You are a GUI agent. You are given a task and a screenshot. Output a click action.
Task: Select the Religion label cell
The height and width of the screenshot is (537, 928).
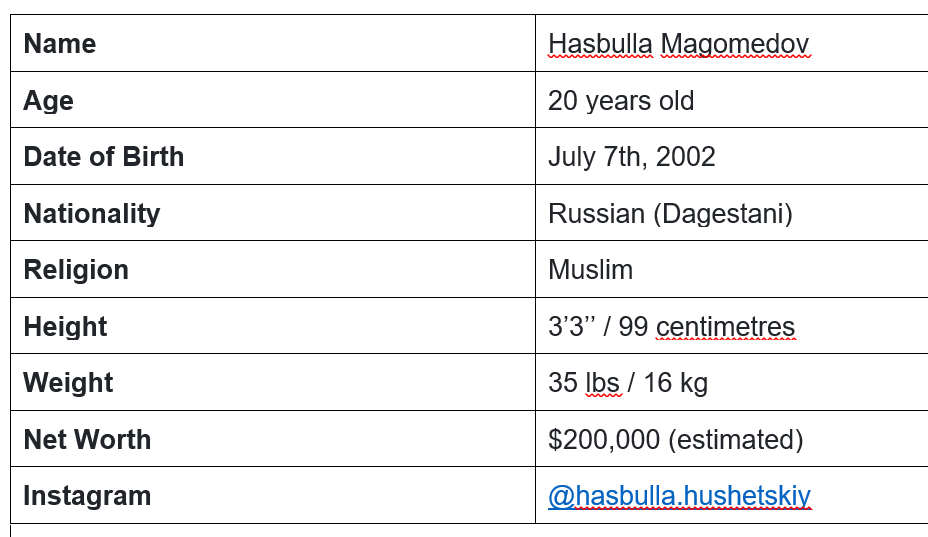point(273,269)
